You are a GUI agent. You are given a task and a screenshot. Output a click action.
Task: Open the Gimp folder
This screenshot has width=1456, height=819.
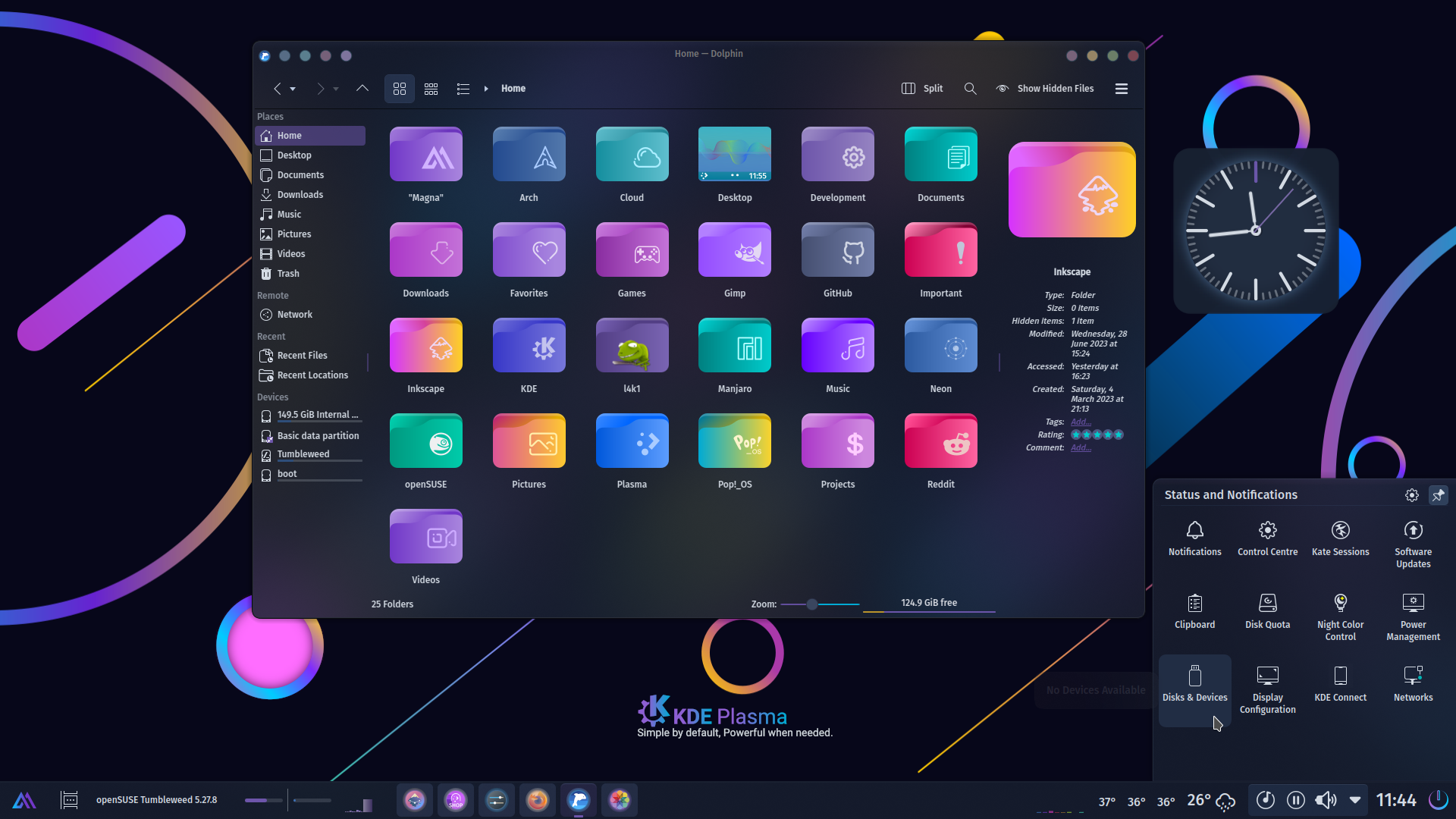(x=734, y=250)
